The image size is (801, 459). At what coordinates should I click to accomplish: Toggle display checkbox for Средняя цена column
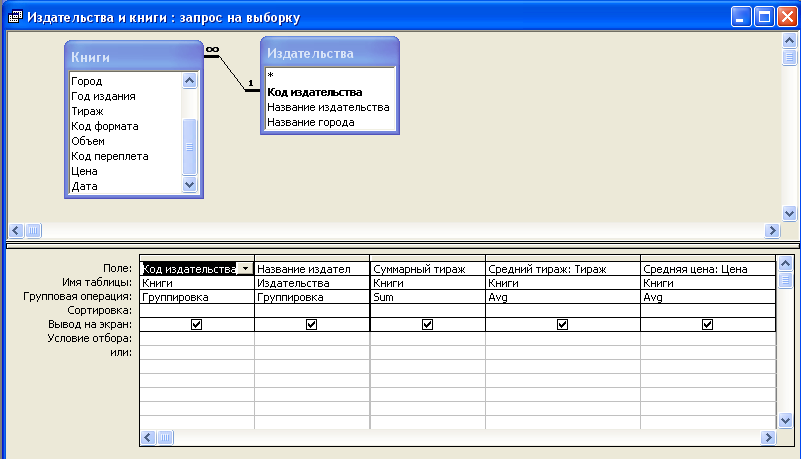tap(708, 324)
